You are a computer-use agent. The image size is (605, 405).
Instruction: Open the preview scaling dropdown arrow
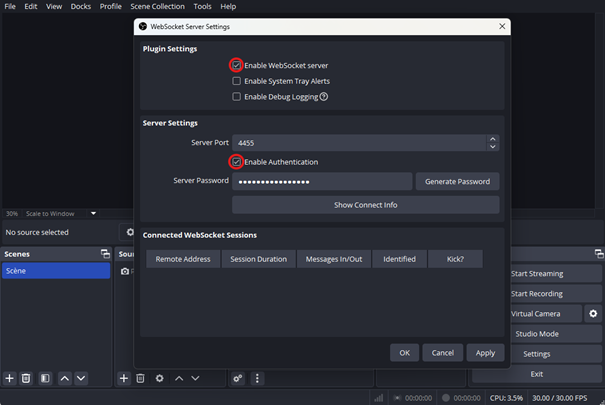[93, 213]
